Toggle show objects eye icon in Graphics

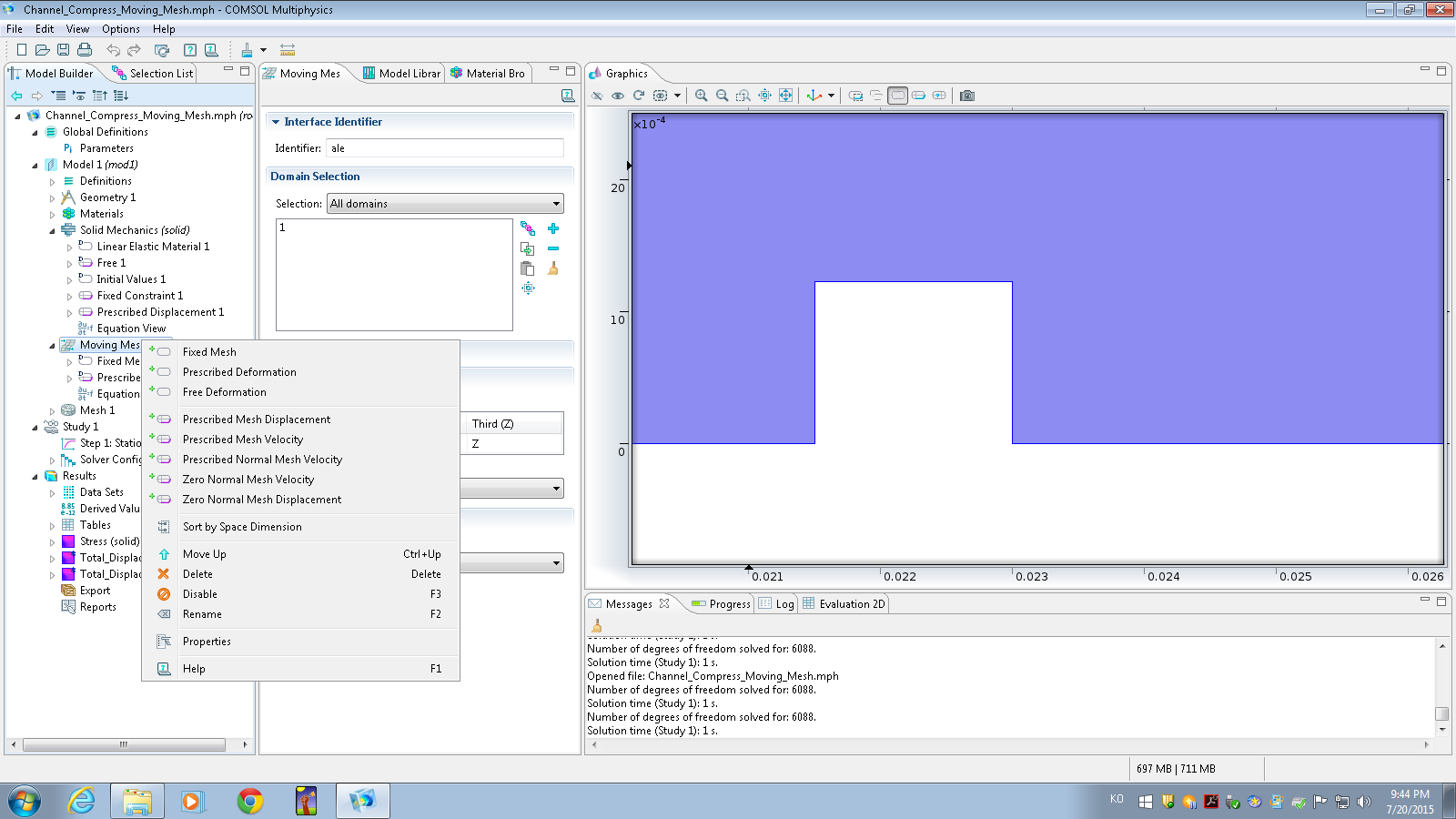click(618, 96)
